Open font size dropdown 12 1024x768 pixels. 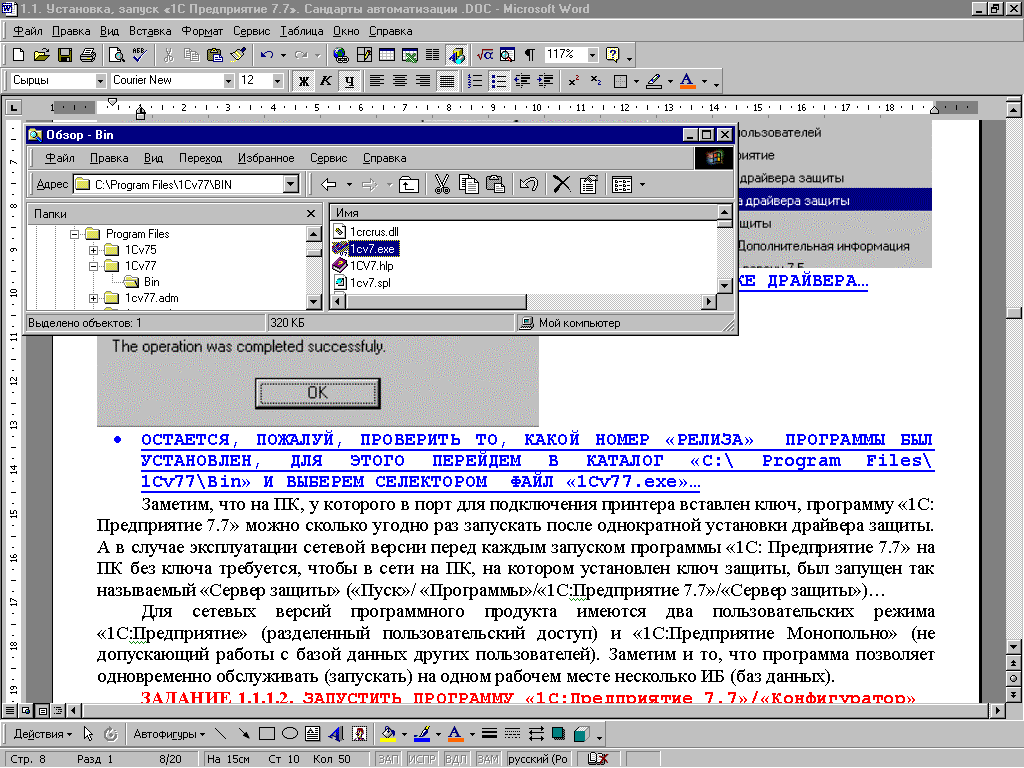click(278, 81)
